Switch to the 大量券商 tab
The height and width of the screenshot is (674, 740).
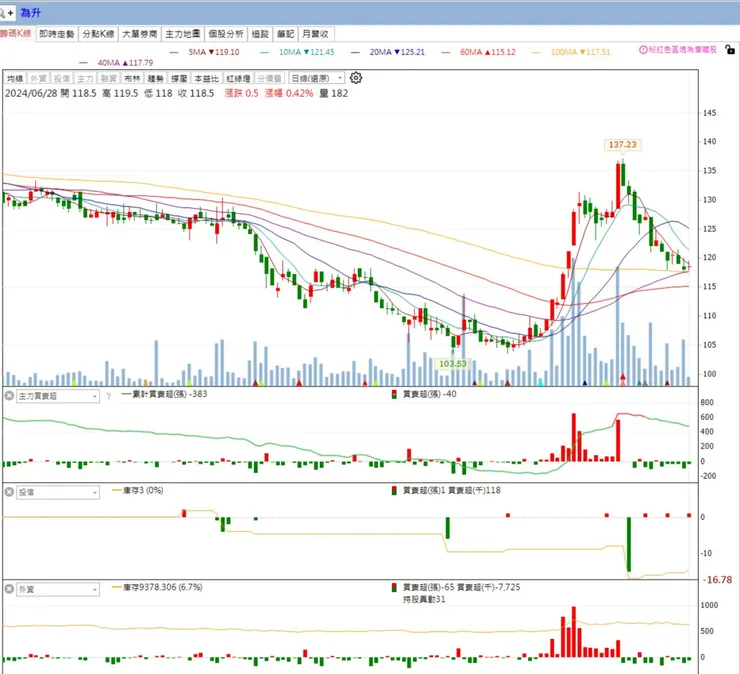140,34
